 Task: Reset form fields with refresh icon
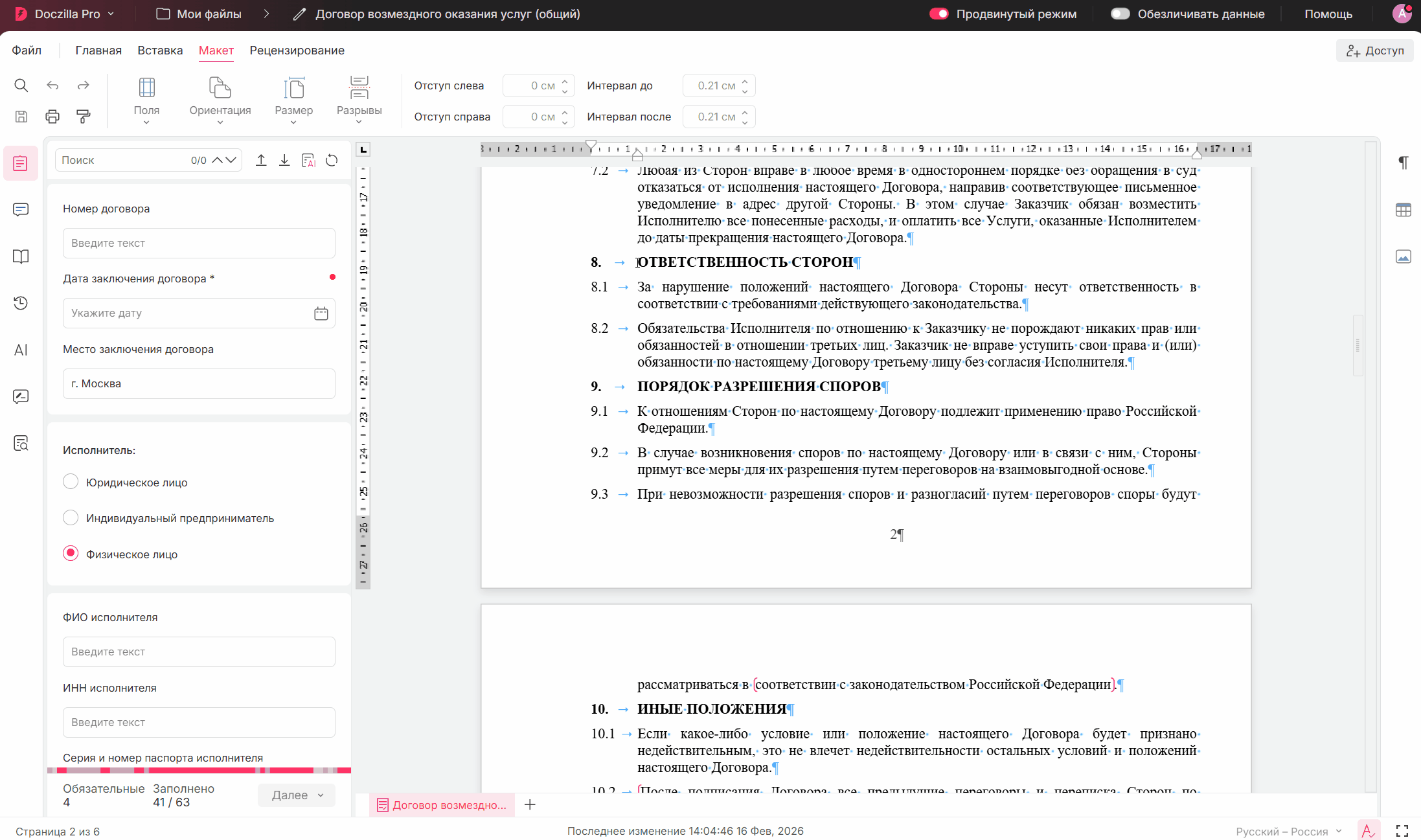point(332,160)
